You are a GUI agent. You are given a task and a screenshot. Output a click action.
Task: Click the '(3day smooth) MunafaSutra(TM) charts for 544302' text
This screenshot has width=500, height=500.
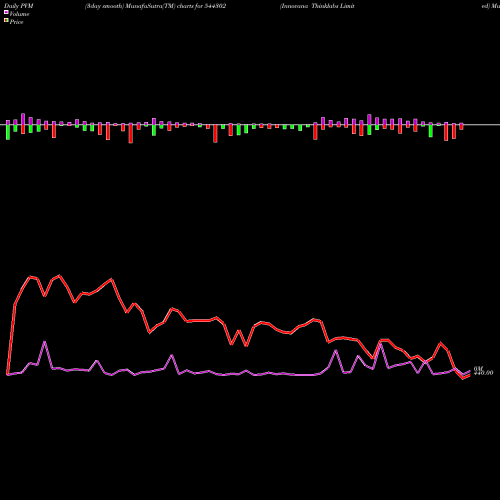coord(156,6)
